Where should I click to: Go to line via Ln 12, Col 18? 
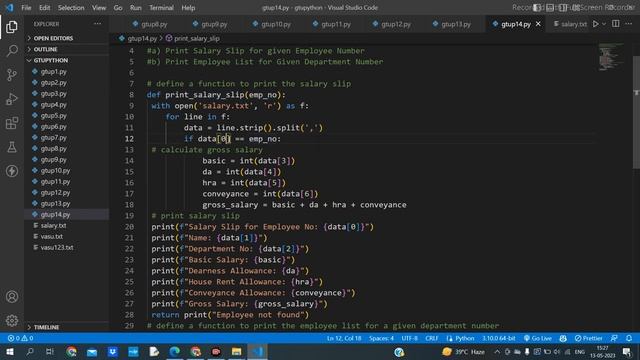tap(344, 338)
